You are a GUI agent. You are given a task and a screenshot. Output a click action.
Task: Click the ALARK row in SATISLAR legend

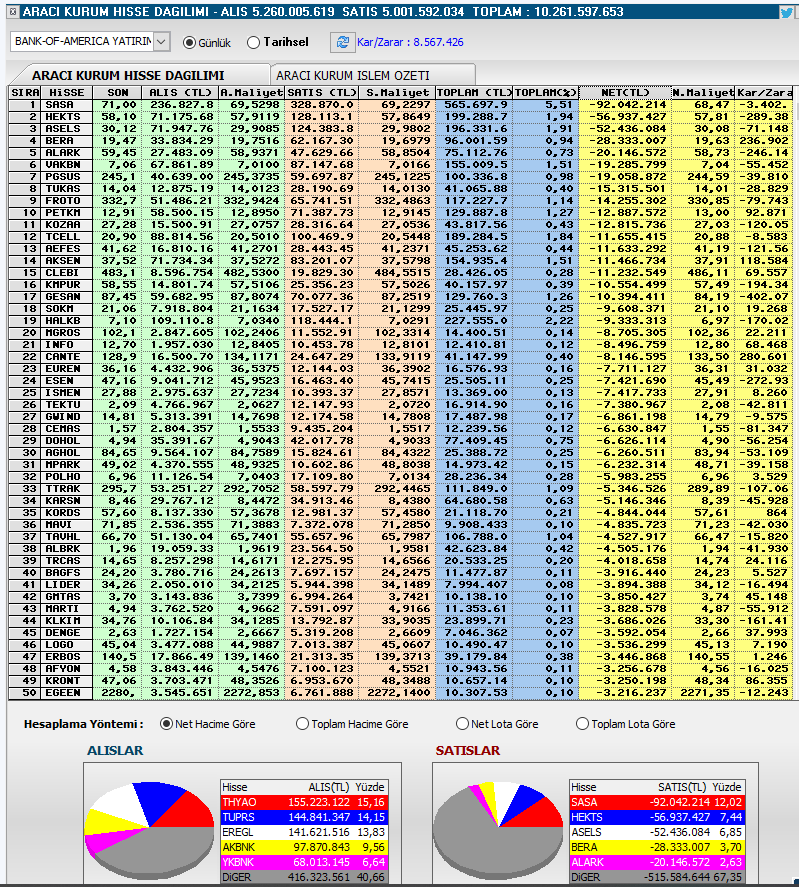click(657, 863)
